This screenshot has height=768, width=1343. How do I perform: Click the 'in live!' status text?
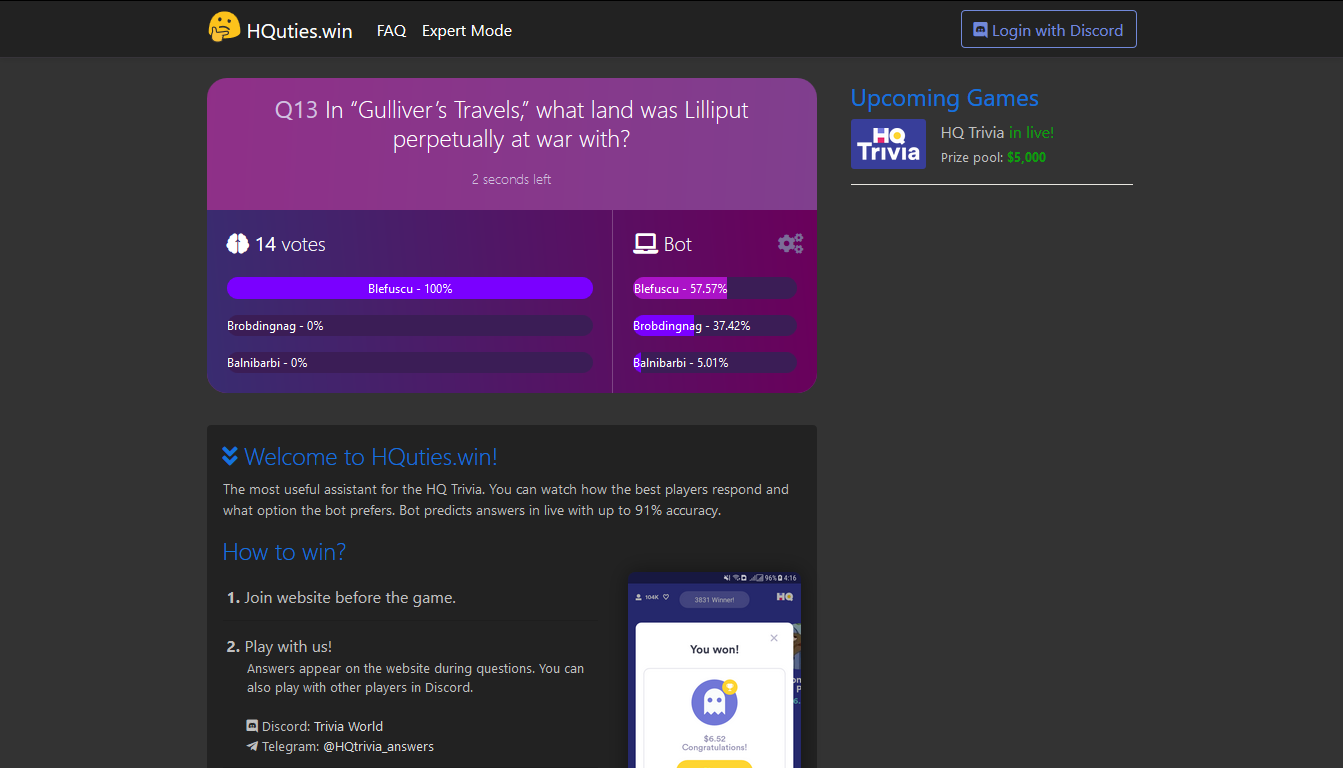[x=1031, y=132]
